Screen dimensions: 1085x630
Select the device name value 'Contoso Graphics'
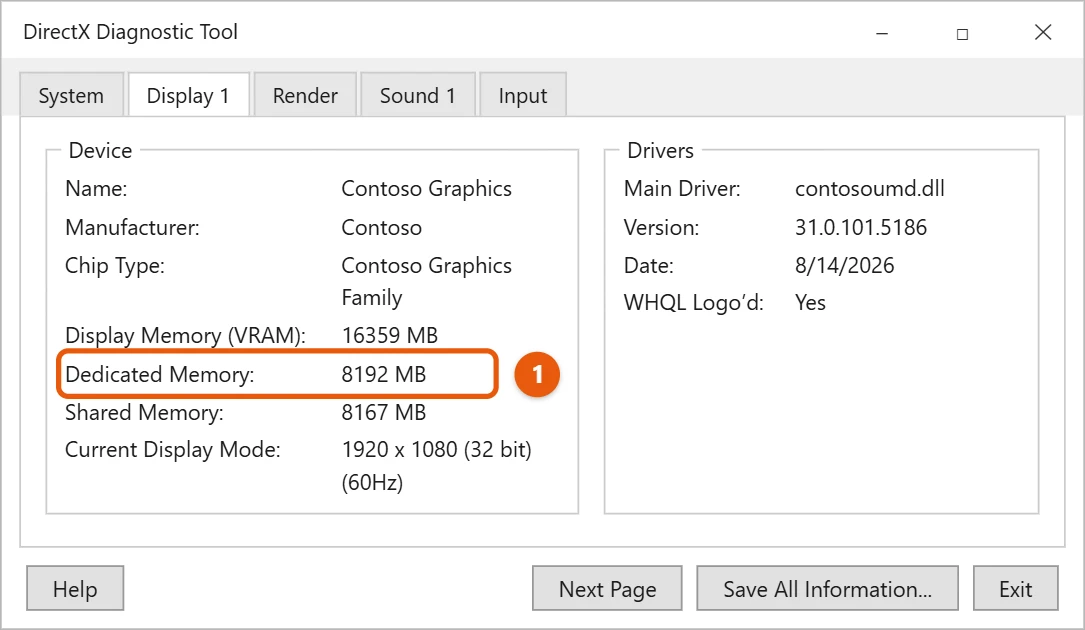point(426,188)
